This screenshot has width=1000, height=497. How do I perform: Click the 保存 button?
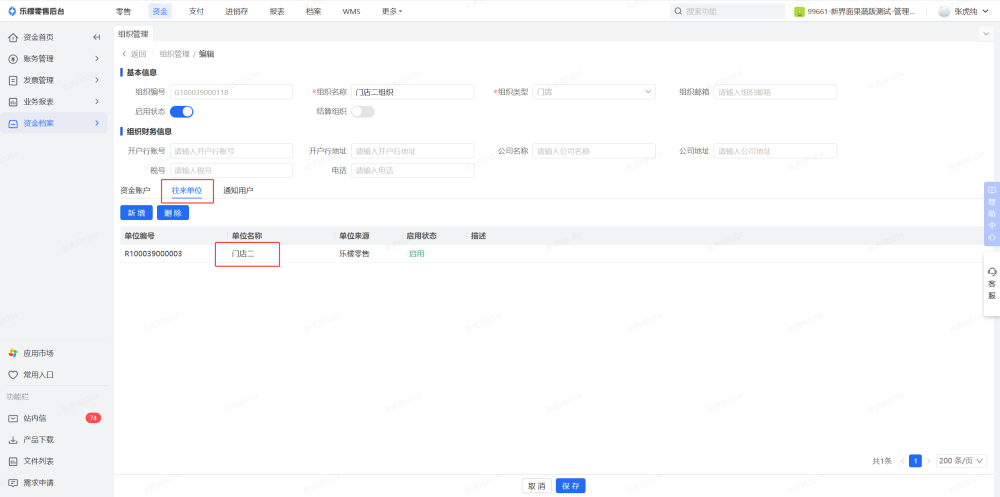click(570, 486)
